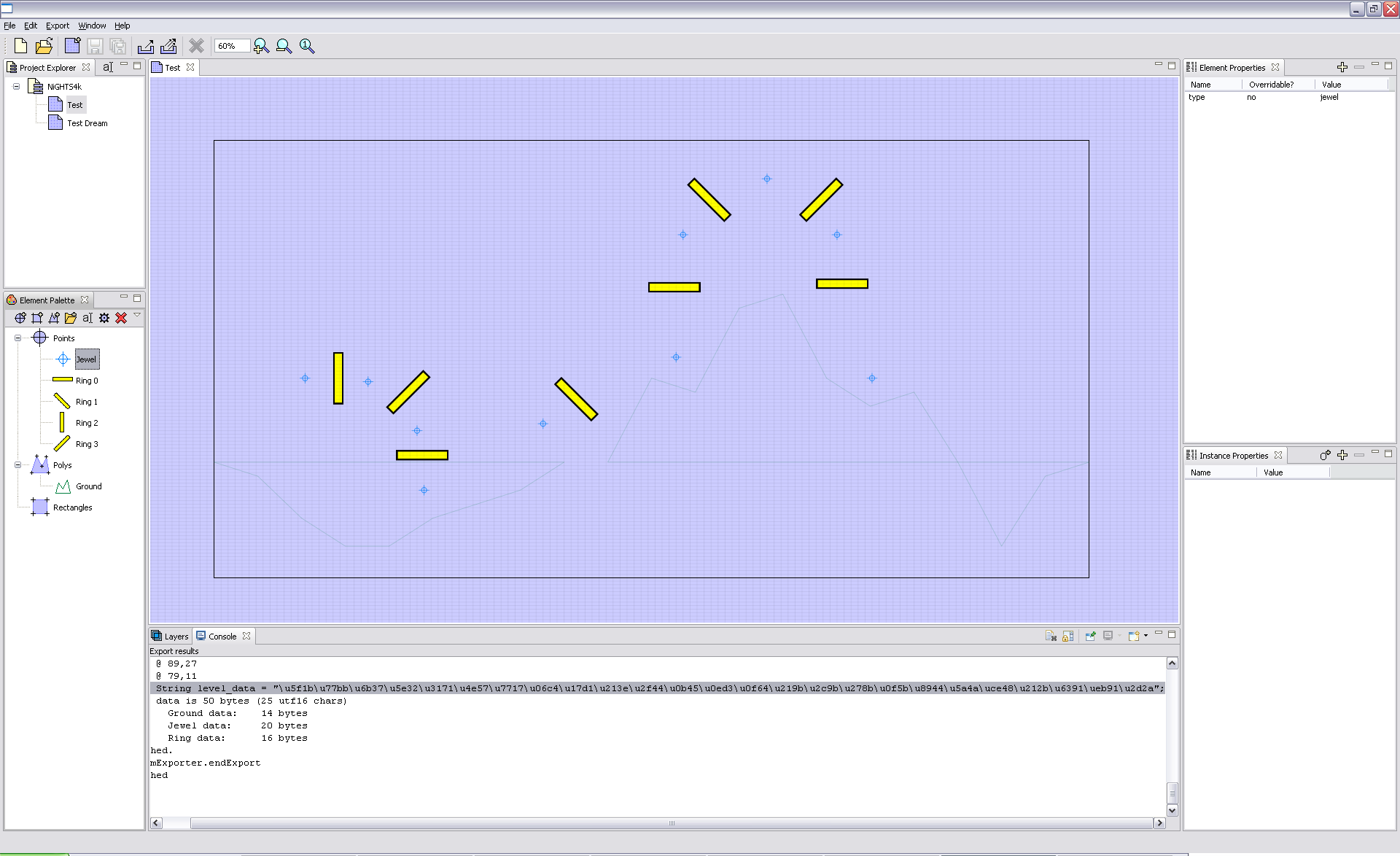
Task: Select Test Dream in Project Explorer
Action: coord(87,123)
